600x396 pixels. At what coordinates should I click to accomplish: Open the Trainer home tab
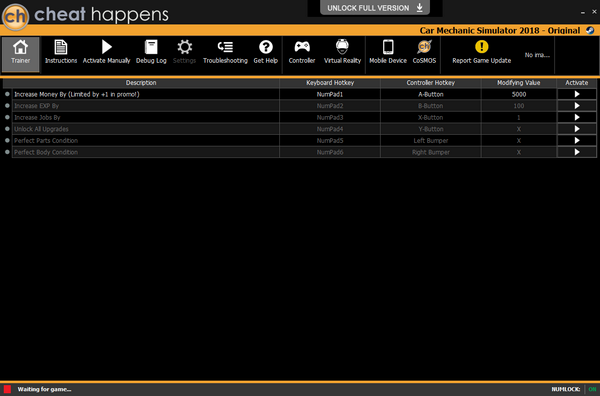point(20,54)
